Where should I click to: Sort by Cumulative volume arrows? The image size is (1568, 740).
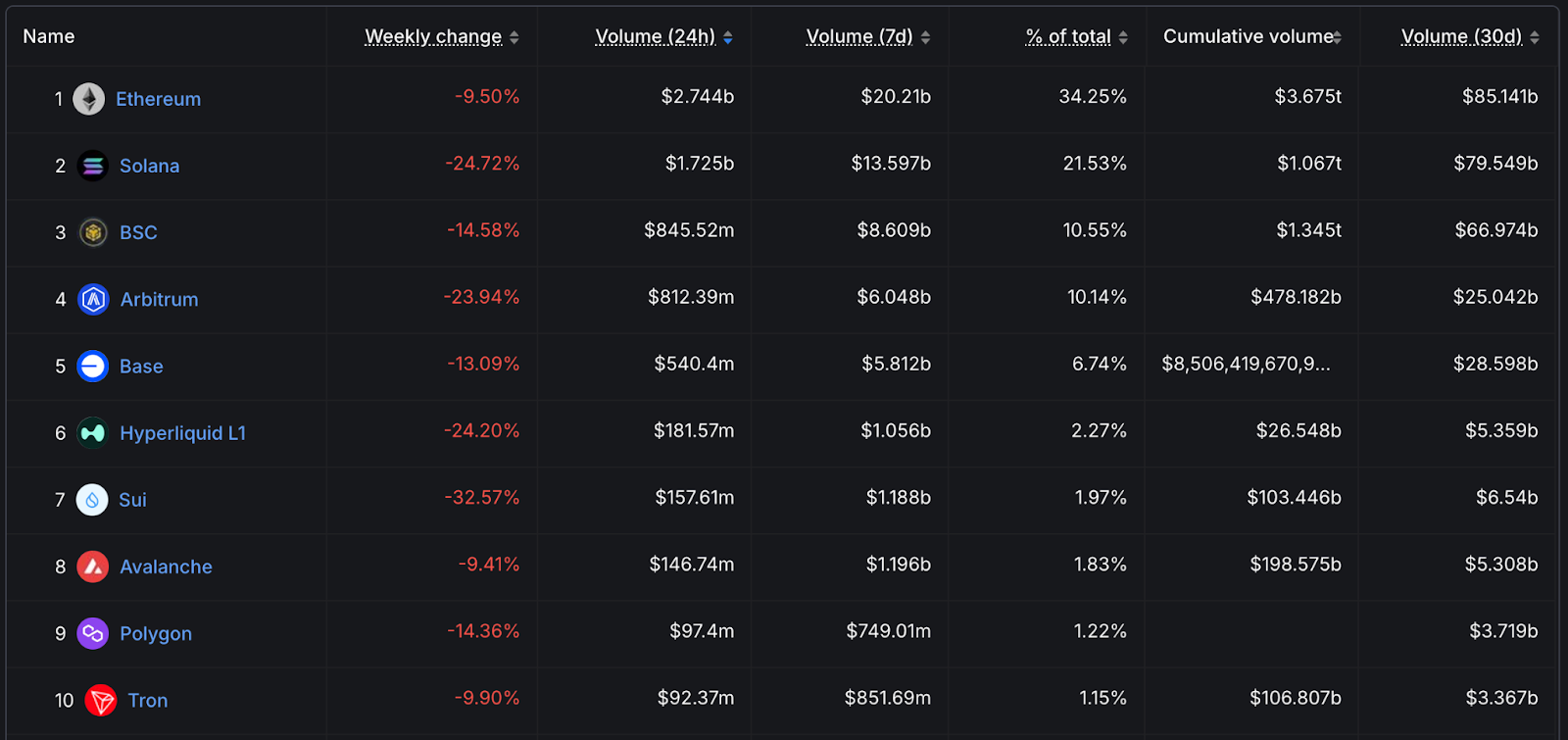(x=1337, y=37)
